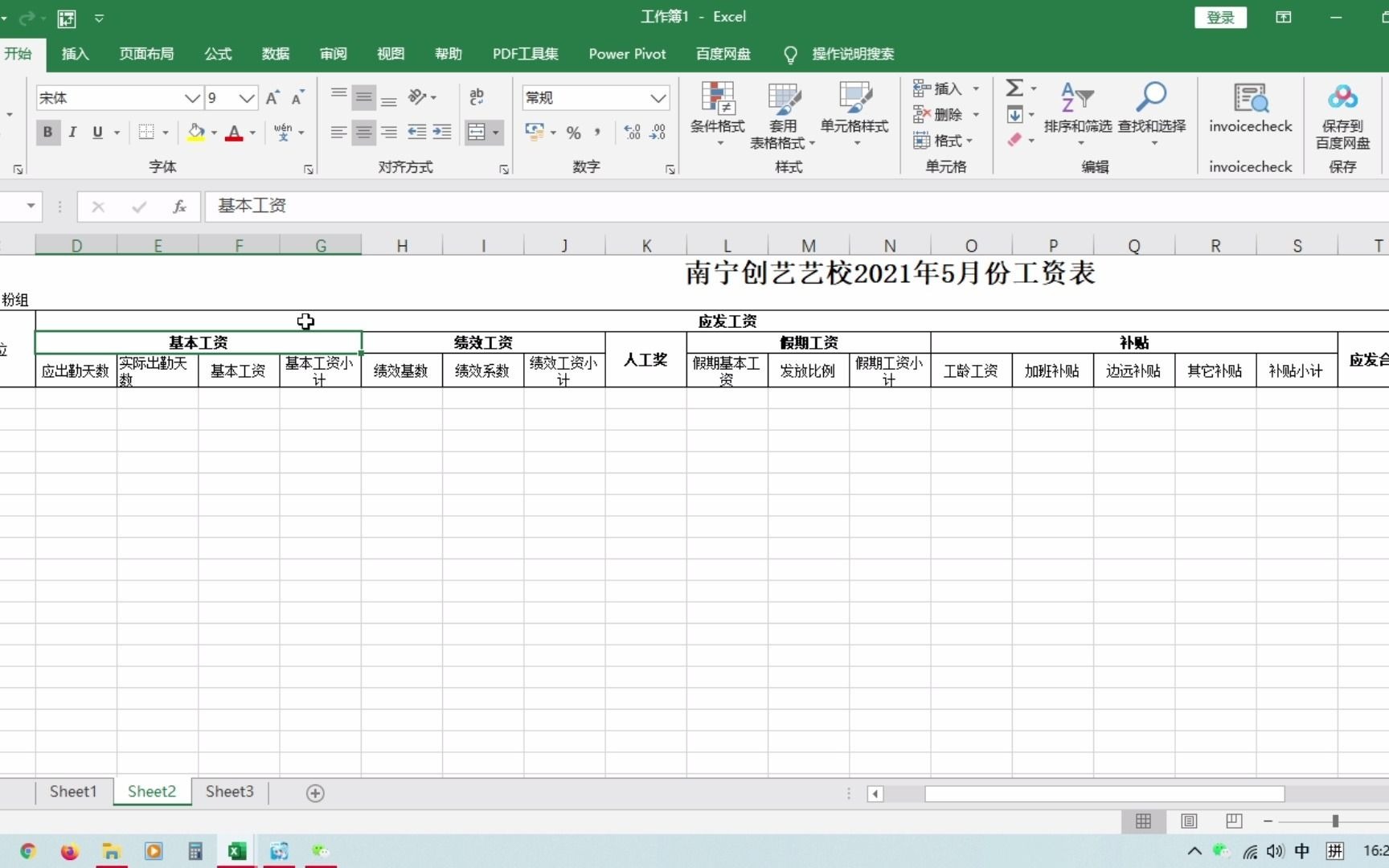Screen dimensions: 1389x868
Task: Expand the Format (格式) dropdown
Action: tap(944, 140)
